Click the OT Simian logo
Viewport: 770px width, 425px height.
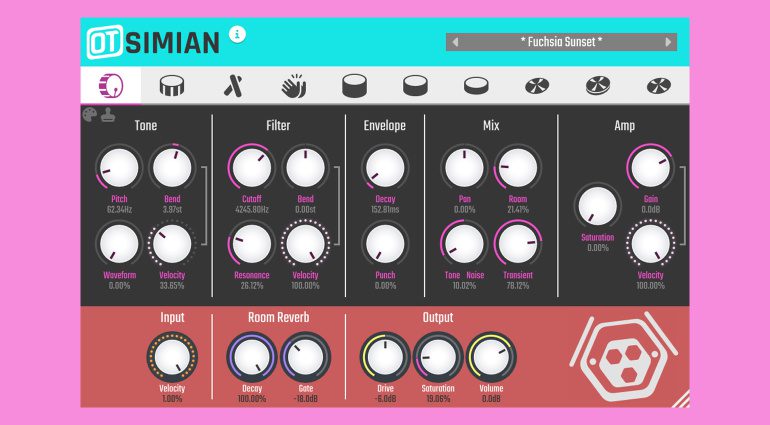point(154,41)
